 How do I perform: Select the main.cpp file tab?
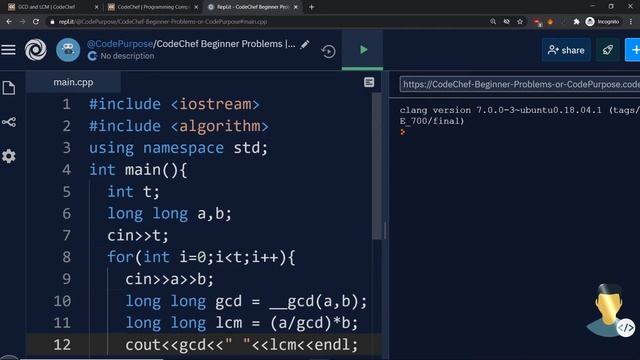coord(73,82)
